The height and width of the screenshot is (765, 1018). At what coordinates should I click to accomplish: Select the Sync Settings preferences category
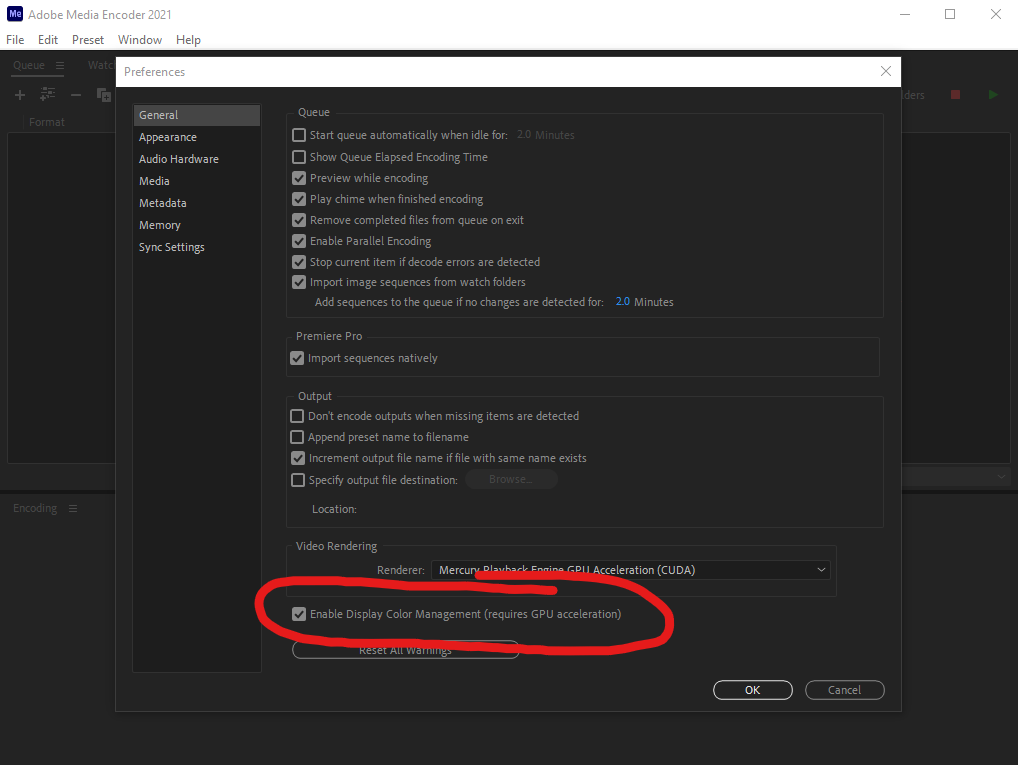point(171,247)
